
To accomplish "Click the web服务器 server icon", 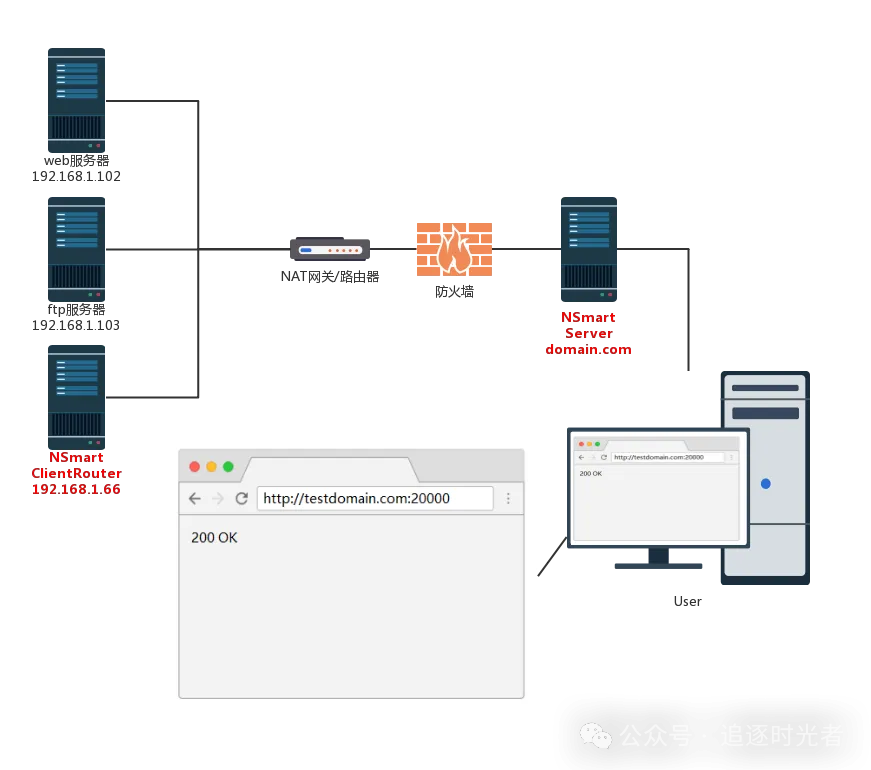I will [77, 100].
